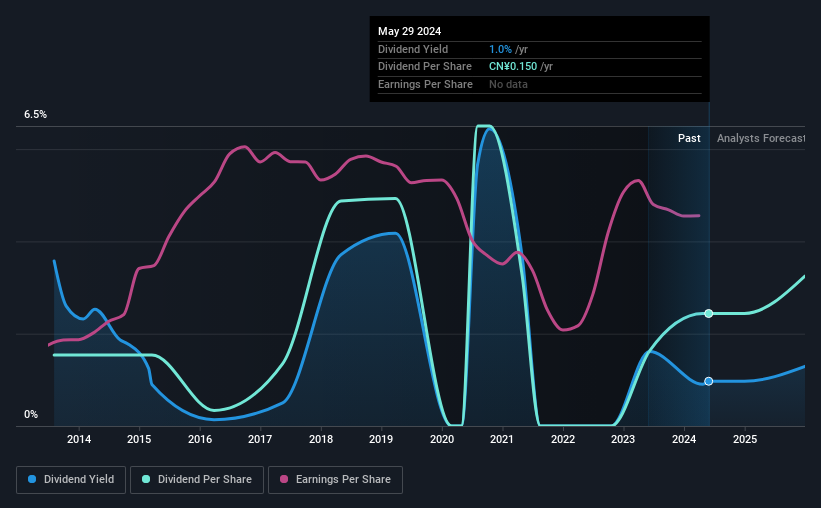Click the CN¥0.150 dividend per share value
Image resolution: width=821 pixels, height=508 pixels.
(513, 67)
